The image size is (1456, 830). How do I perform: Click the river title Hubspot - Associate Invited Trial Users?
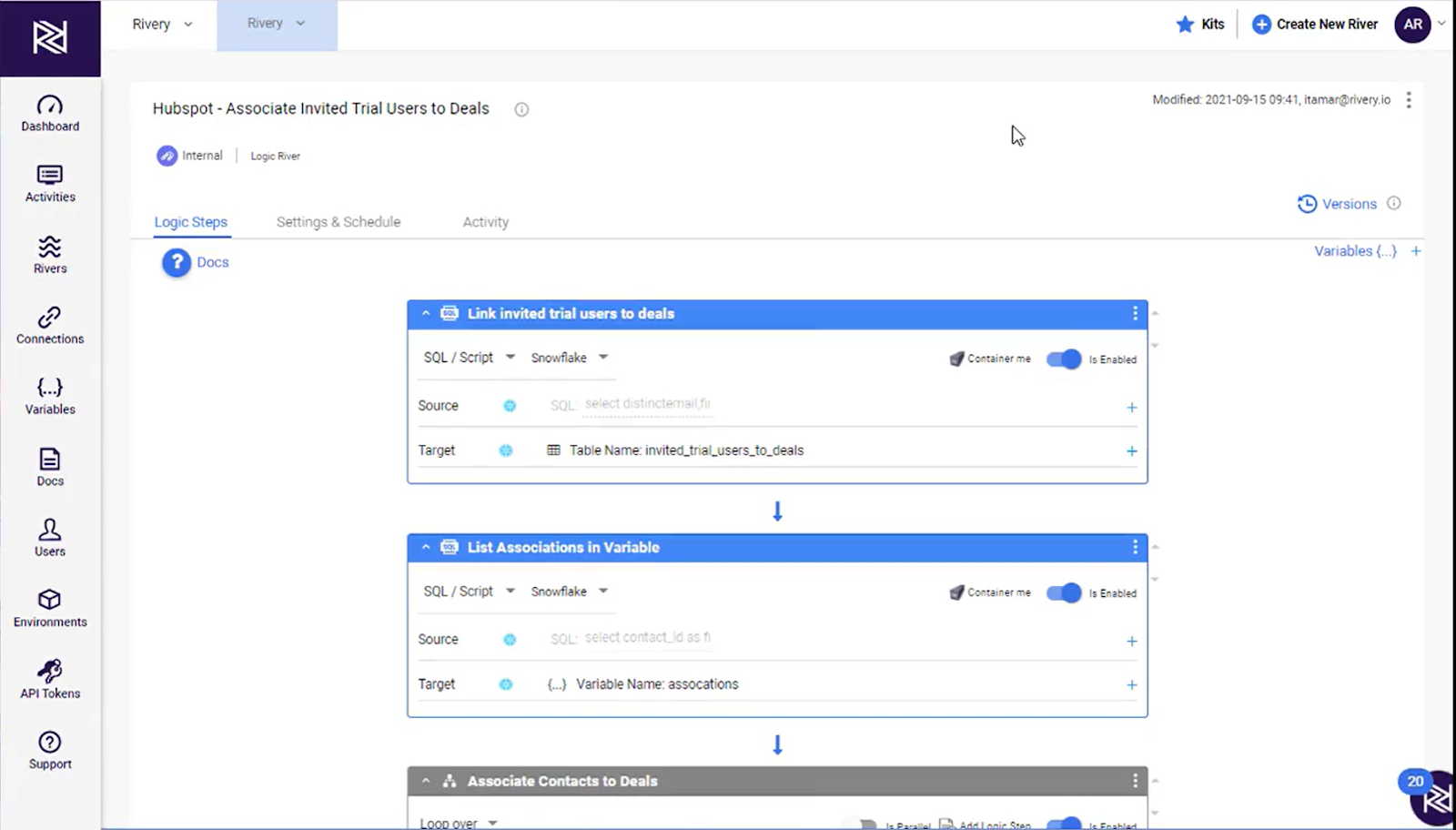coord(320,108)
